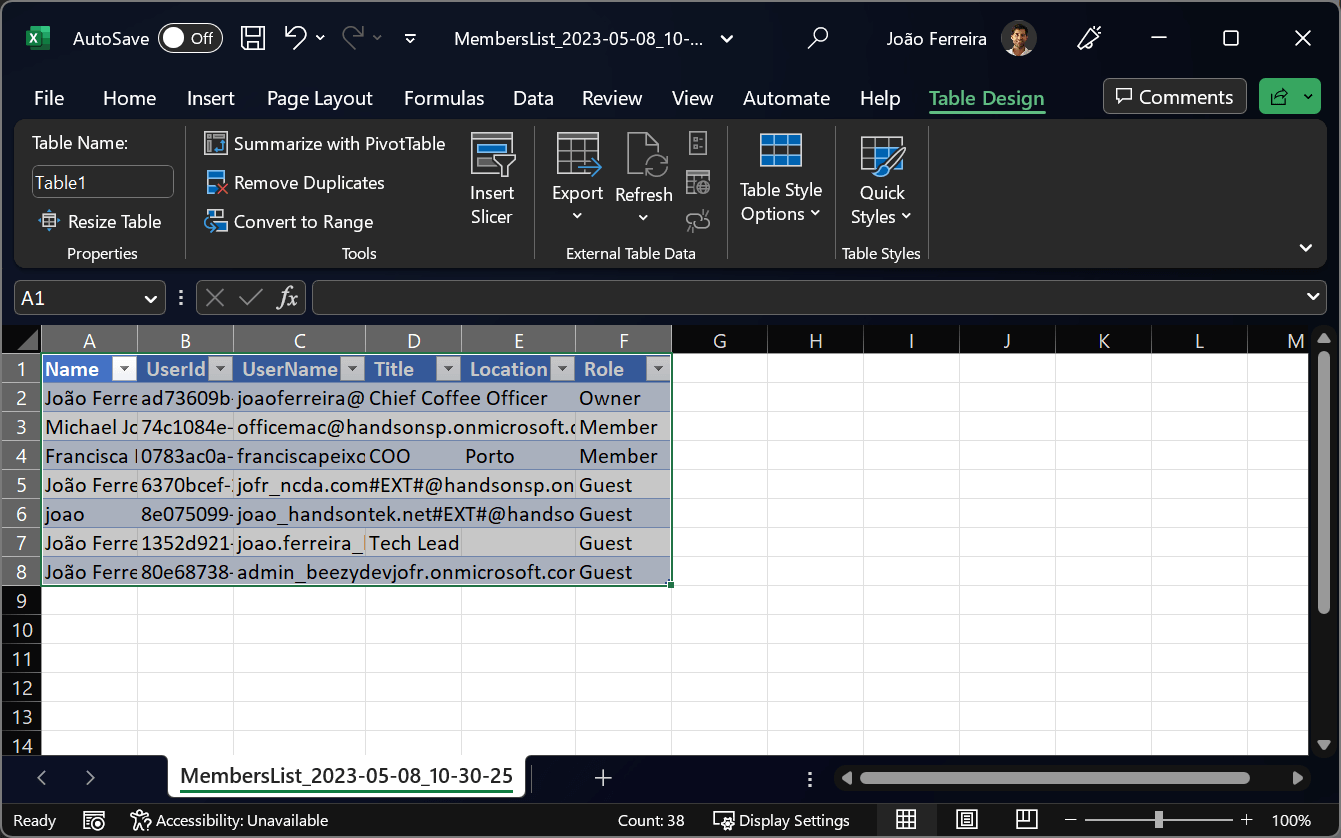Click the Comments button

(x=1174, y=97)
